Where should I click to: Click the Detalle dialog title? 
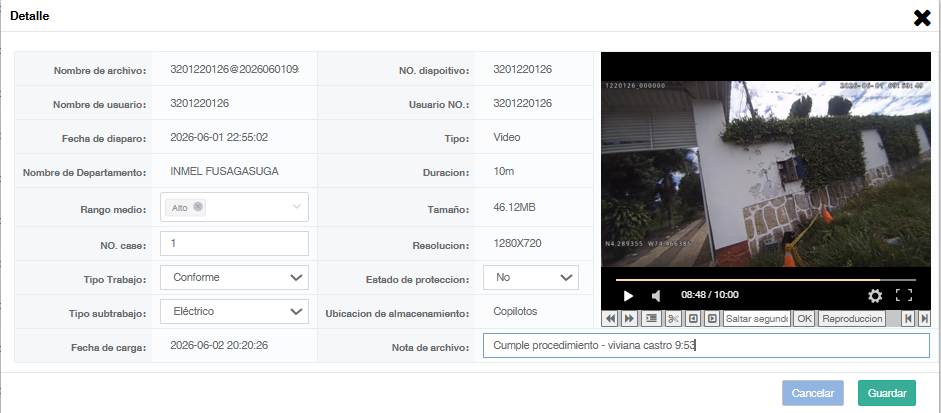click(x=29, y=16)
